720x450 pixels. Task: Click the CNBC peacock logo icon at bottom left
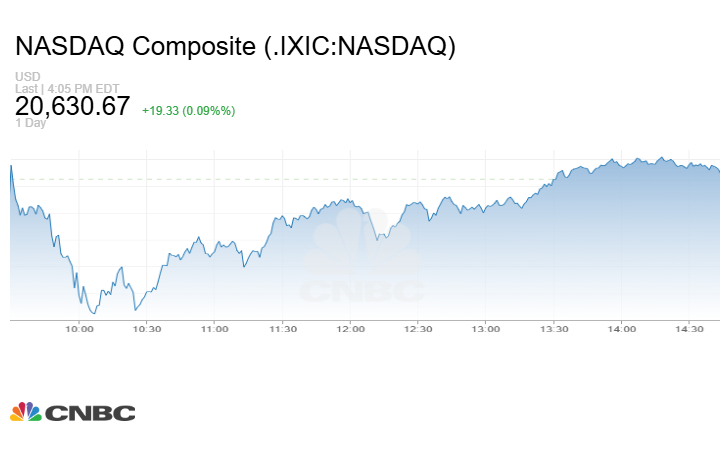click(25, 412)
